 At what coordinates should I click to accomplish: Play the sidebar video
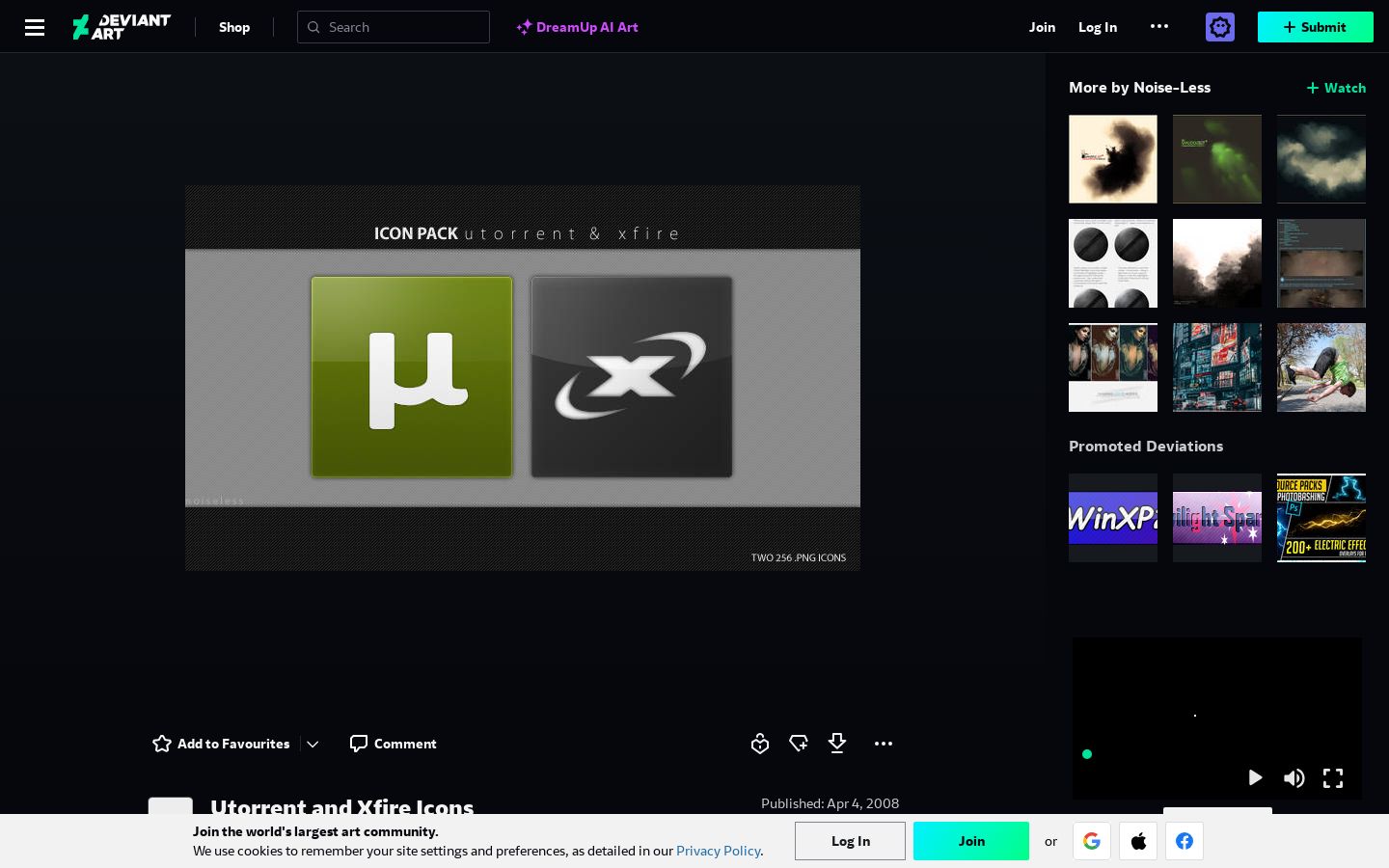click(1255, 777)
